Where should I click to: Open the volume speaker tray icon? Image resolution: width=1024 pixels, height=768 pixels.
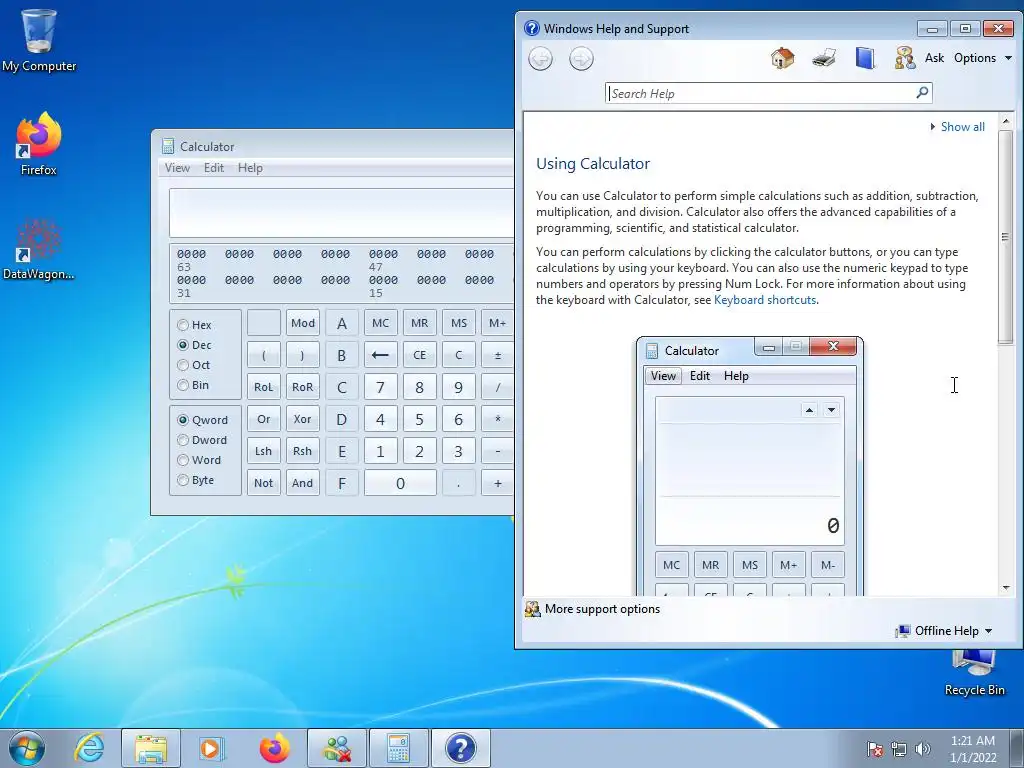pyautogui.click(x=922, y=749)
